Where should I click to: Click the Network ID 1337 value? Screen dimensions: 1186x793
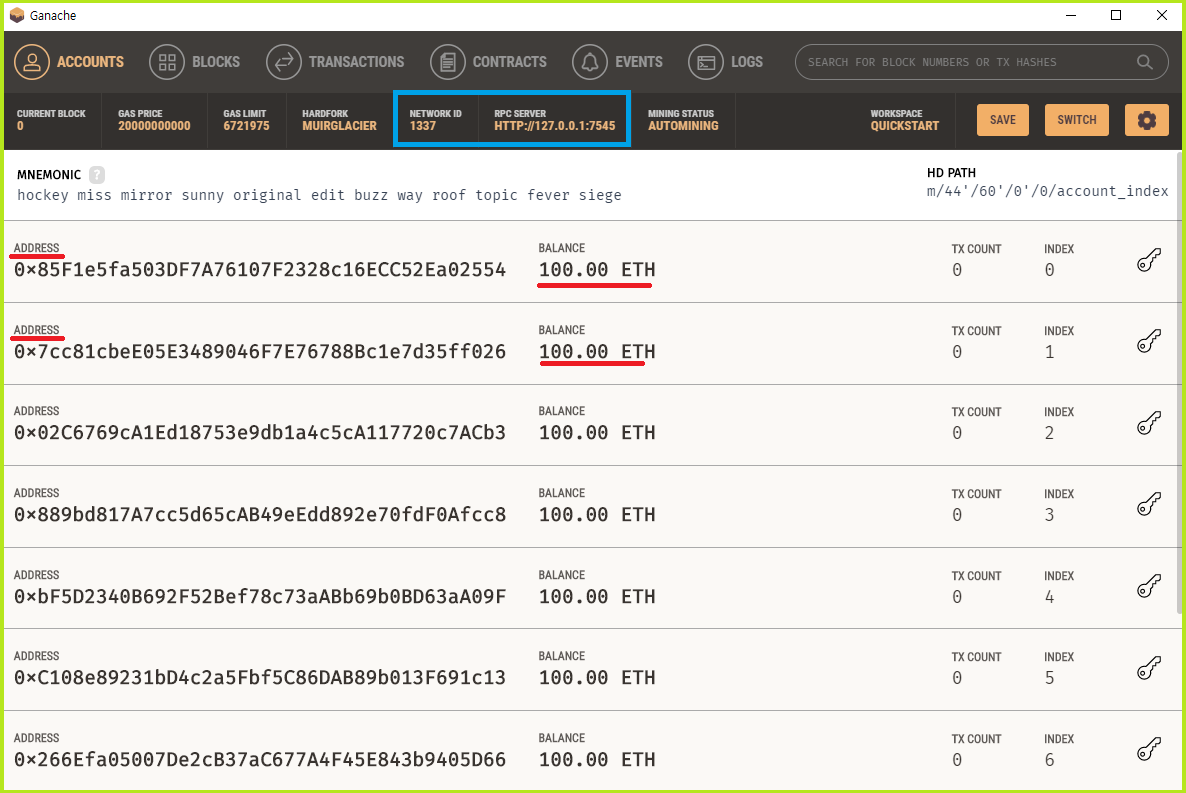click(x=423, y=126)
